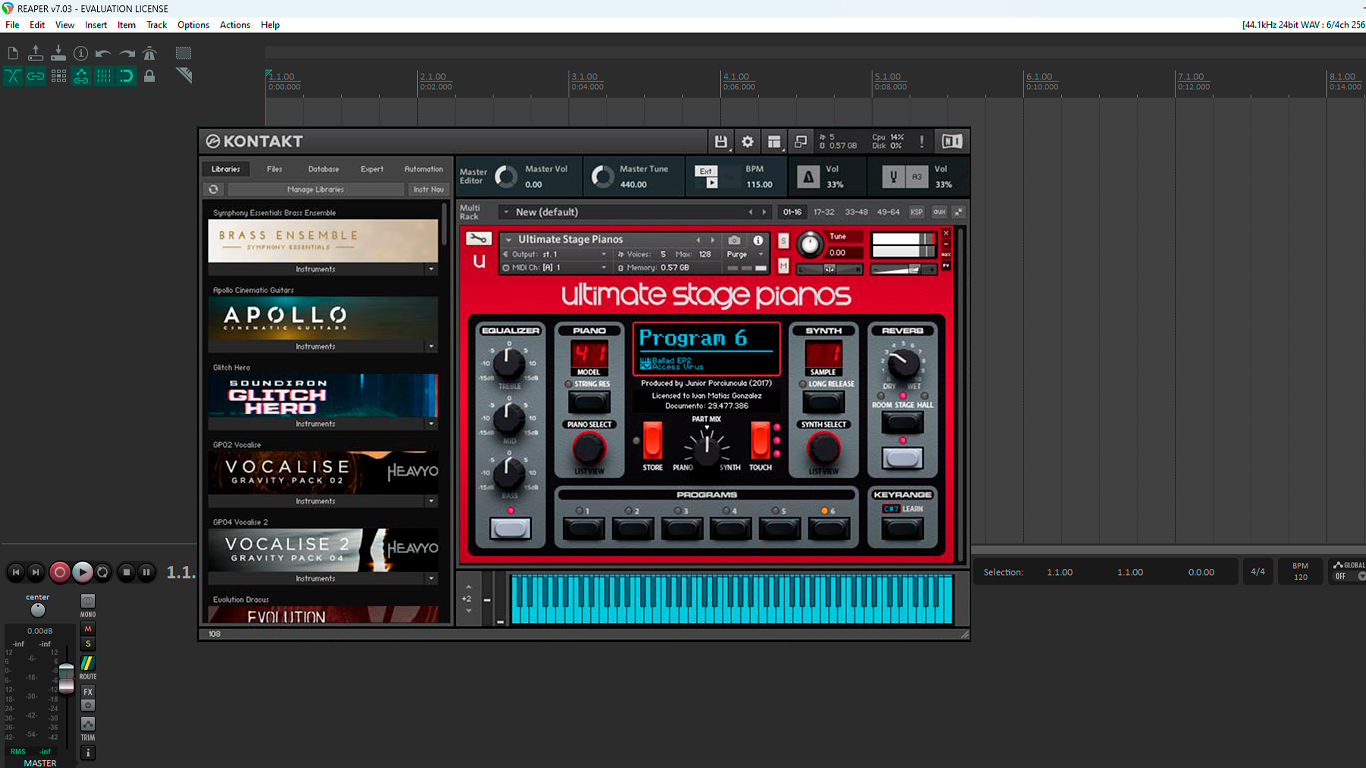Select rack page 17-32

(824, 212)
